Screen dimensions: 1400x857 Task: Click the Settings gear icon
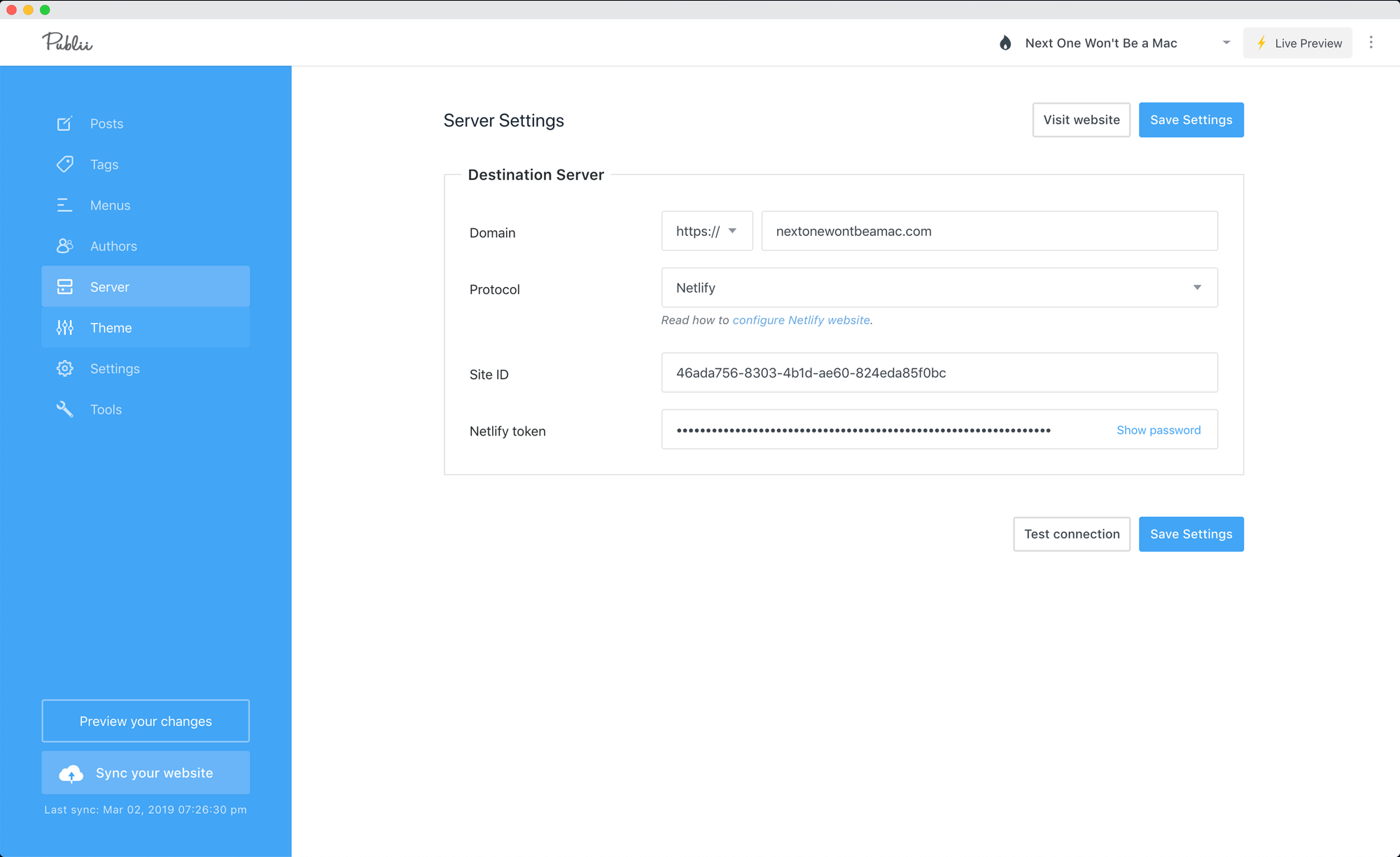coord(64,368)
